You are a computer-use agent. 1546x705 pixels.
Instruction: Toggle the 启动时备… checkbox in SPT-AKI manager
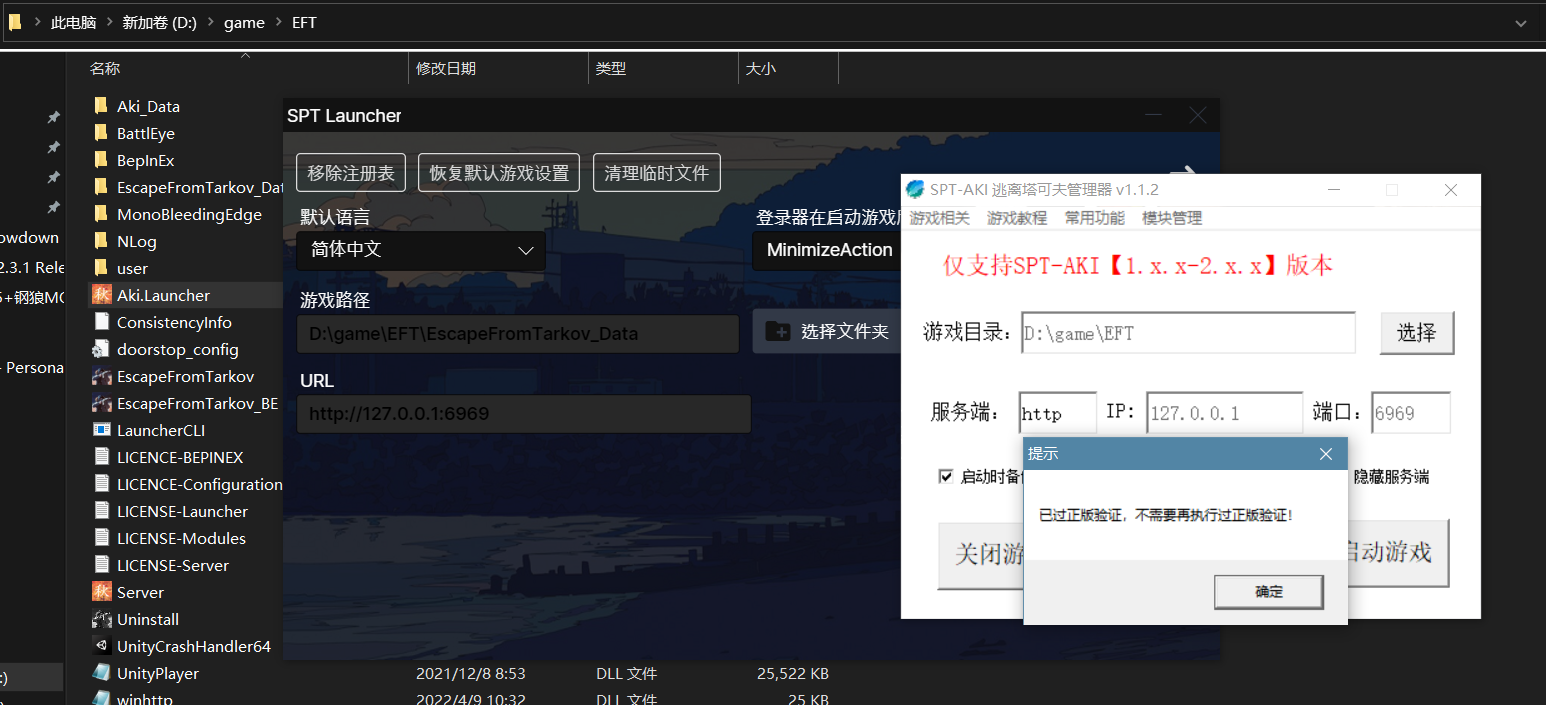946,476
